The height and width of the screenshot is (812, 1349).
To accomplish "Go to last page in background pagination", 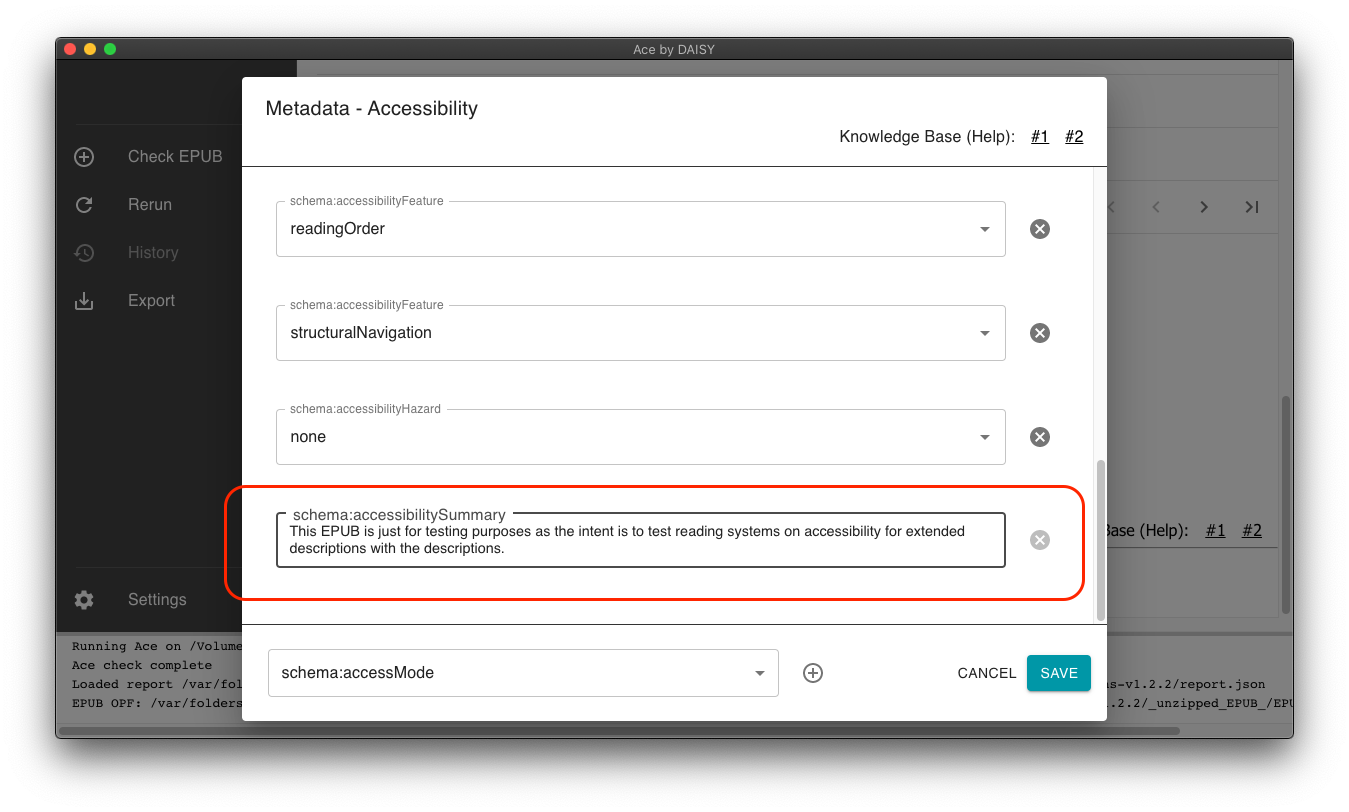I will 1251,207.
